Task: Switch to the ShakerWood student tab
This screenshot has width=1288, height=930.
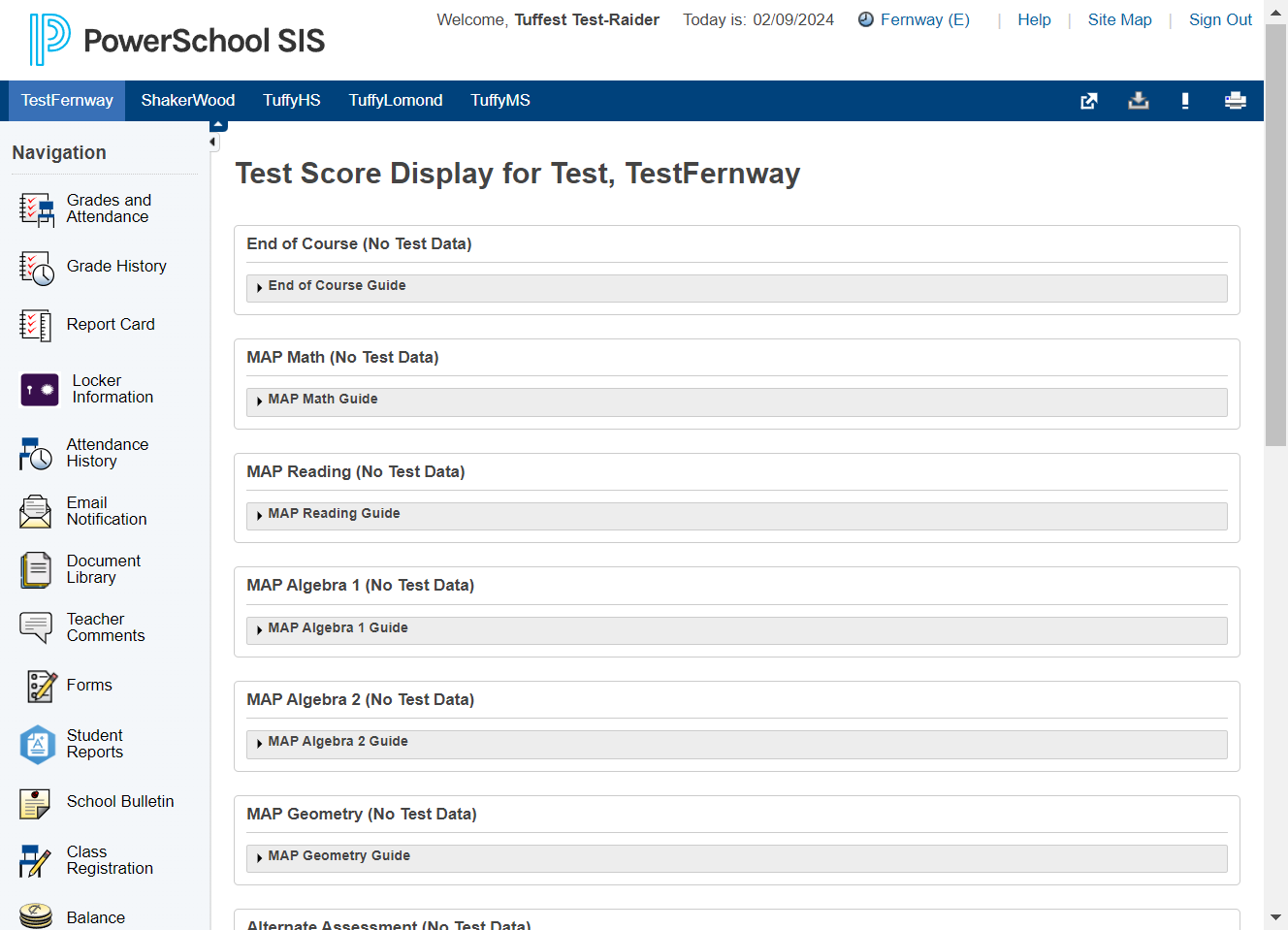Action: 188,101
